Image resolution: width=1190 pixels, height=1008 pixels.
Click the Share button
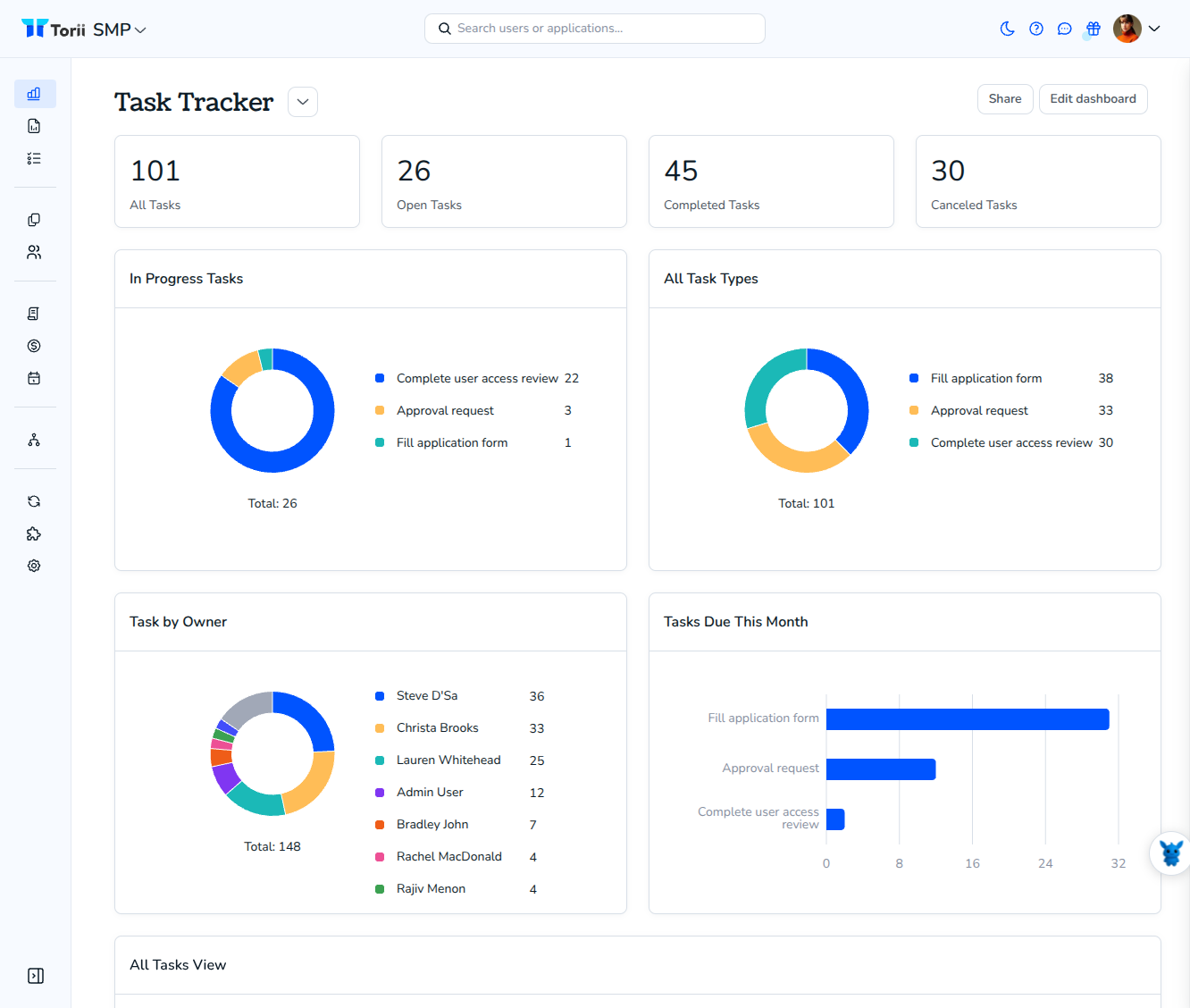tap(1005, 99)
